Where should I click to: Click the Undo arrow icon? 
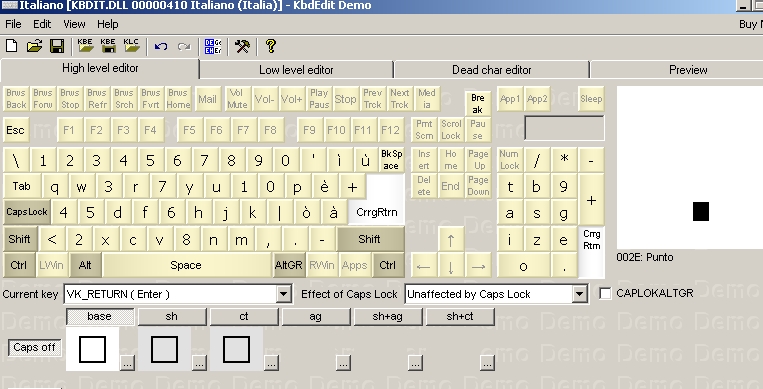[161, 46]
